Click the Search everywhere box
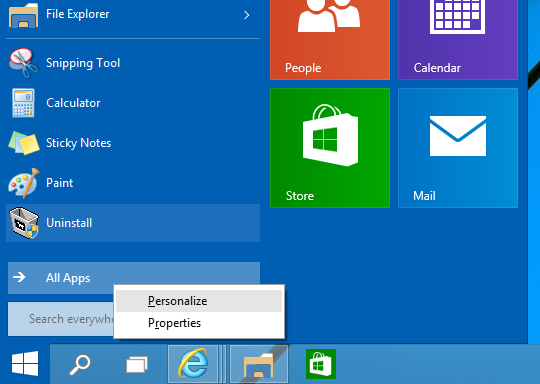 coord(61,319)
